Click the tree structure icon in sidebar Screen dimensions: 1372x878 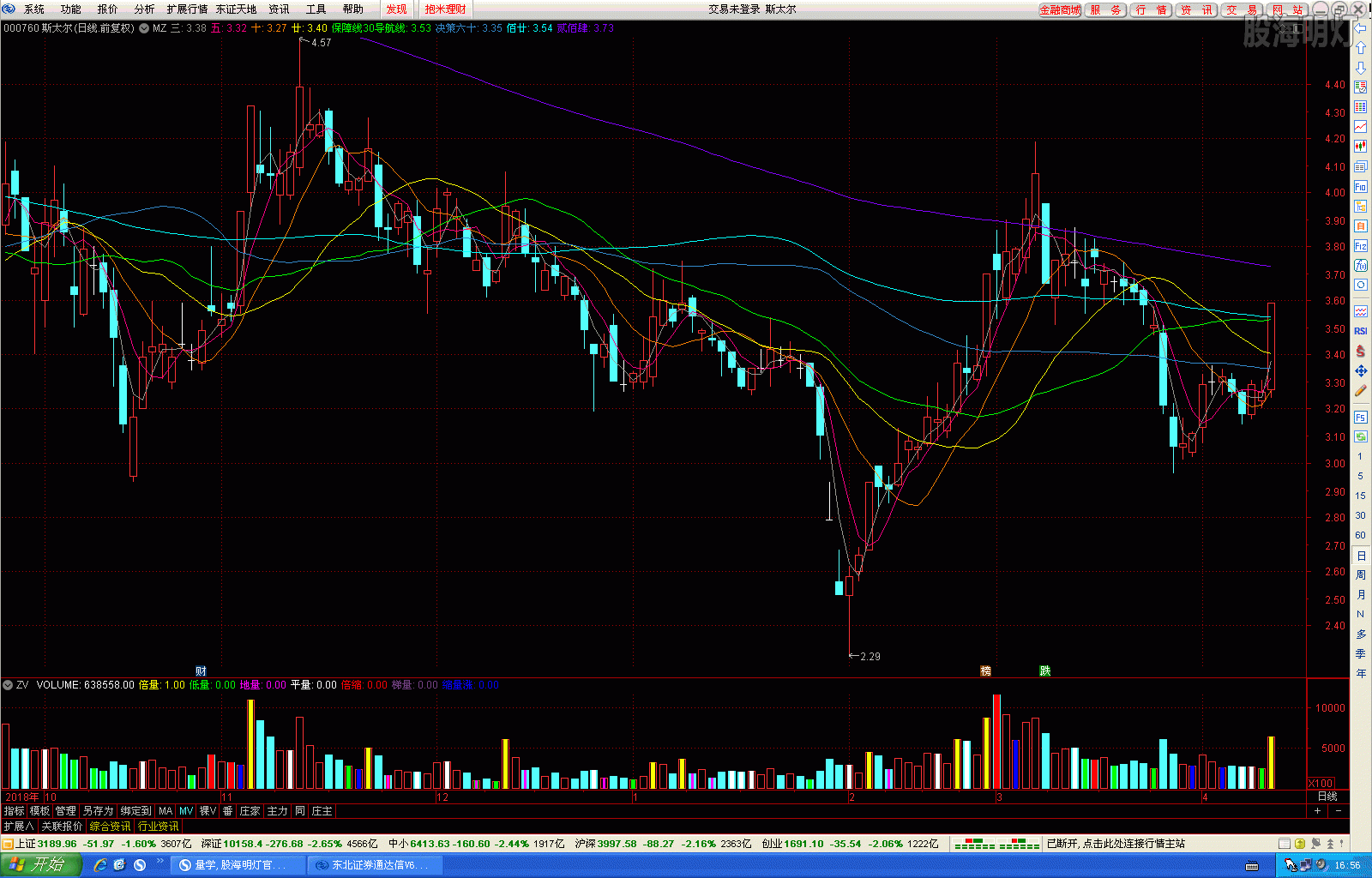[x=1361, y=206]
